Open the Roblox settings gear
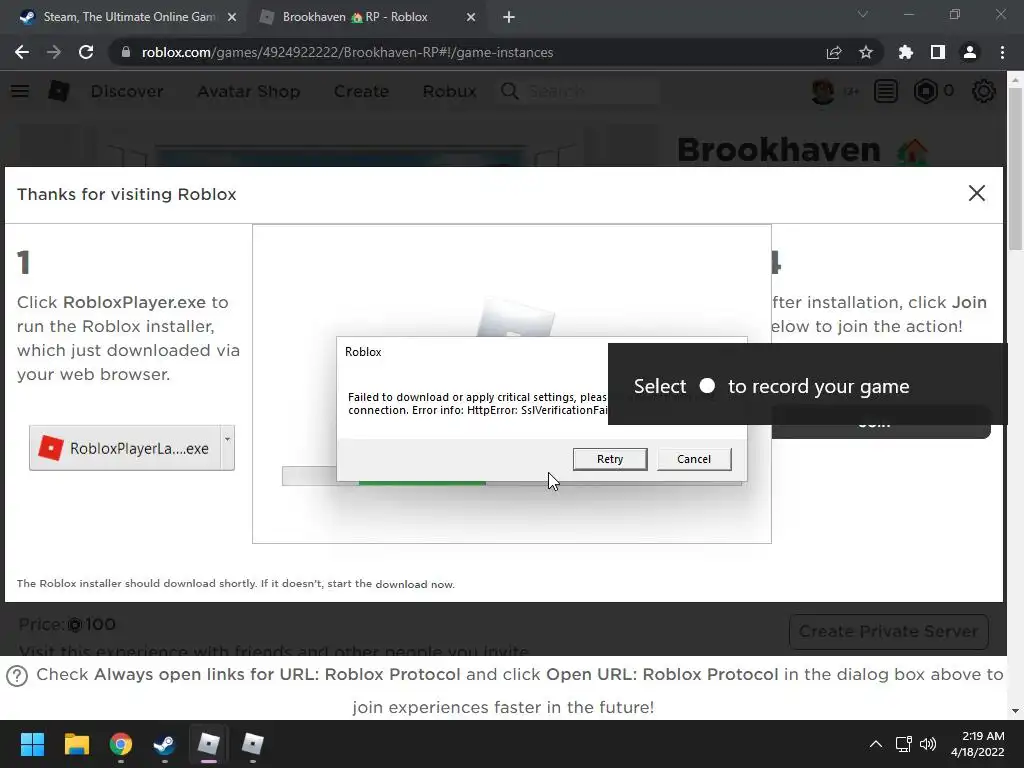The width and height of the screenshot is (1024, 768). 984,91
